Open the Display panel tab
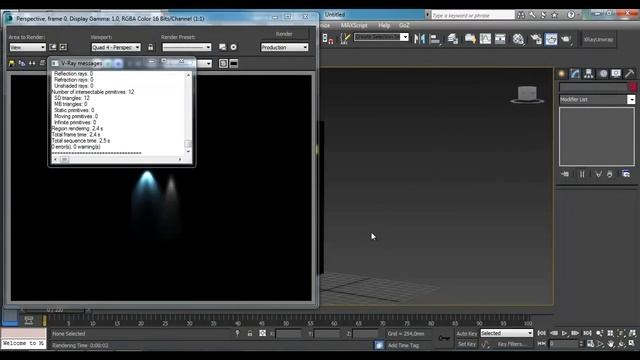 [x=616, y=73]
